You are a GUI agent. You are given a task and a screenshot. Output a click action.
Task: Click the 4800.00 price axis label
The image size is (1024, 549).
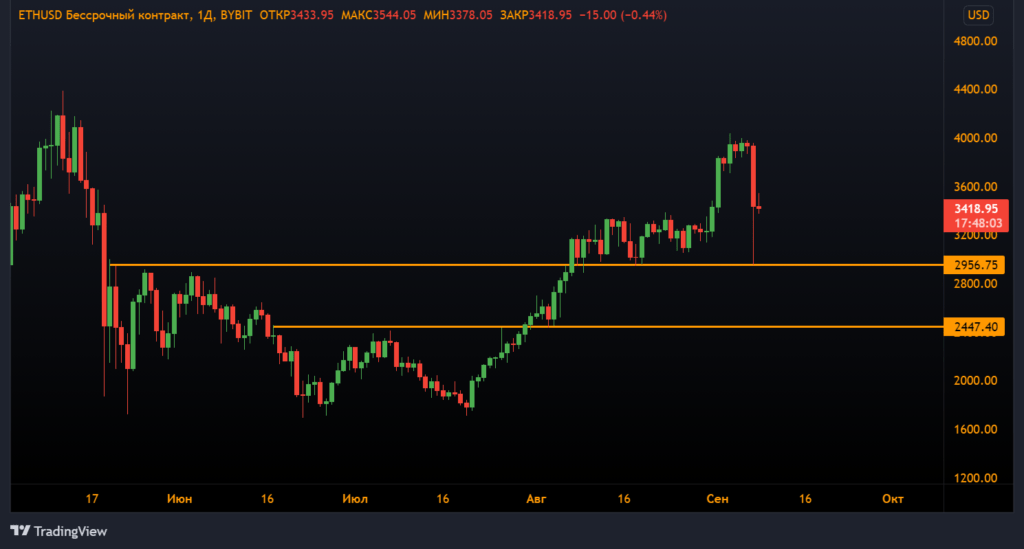pos(976,41)
